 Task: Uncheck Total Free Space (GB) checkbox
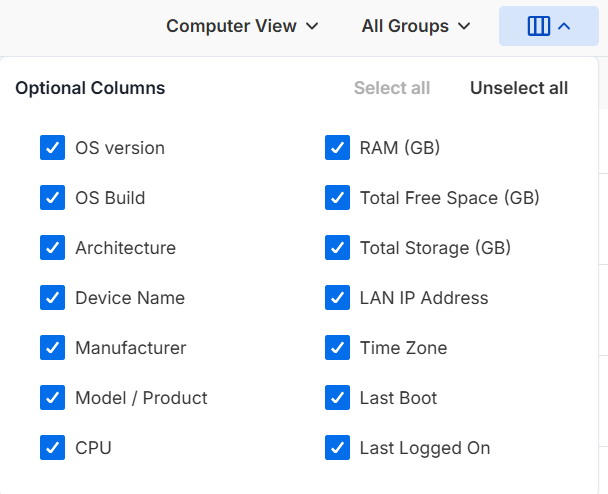pyautogui.click(x=337, y=197)
